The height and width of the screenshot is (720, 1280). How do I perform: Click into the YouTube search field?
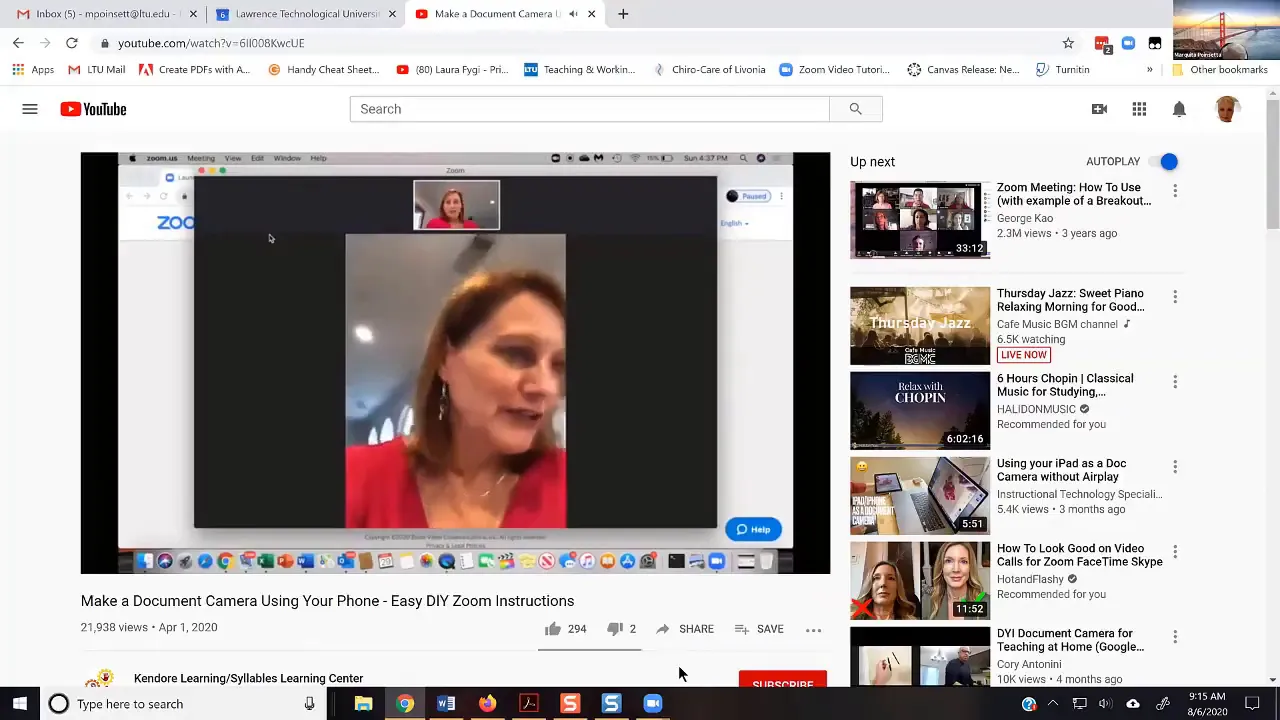pos(589,109)
